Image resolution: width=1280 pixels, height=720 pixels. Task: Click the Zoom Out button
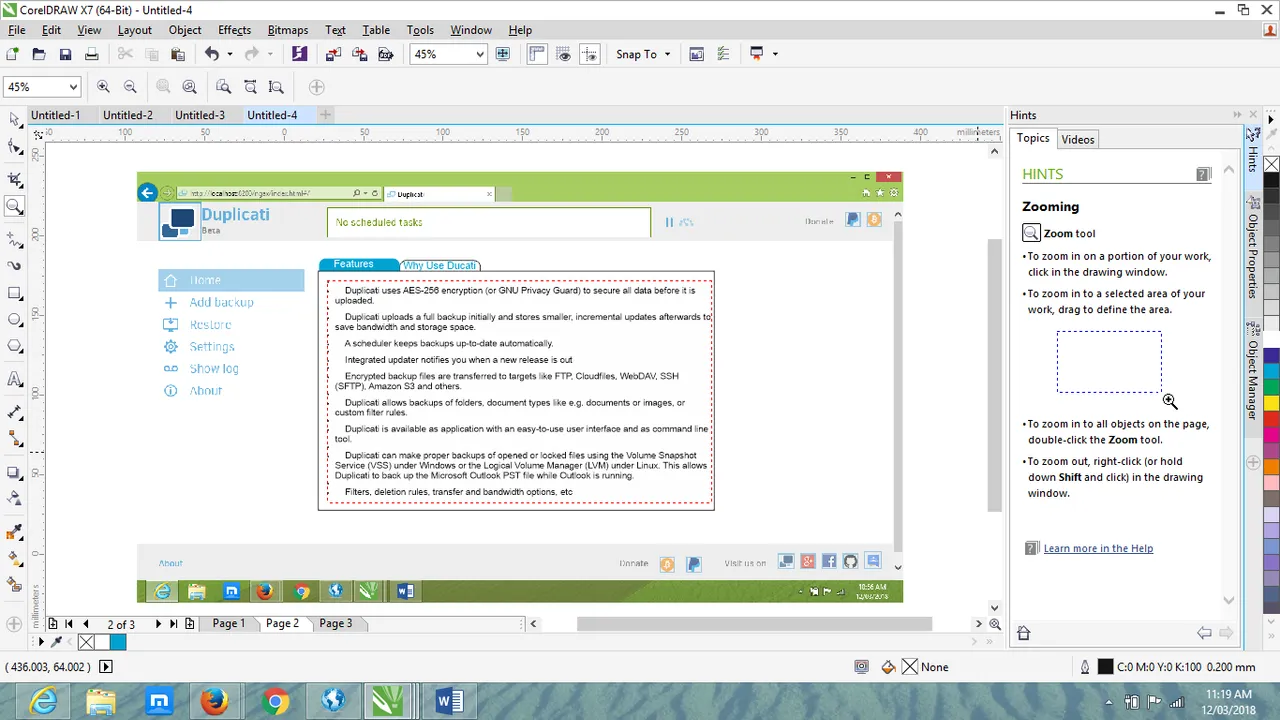coord(130,87)
